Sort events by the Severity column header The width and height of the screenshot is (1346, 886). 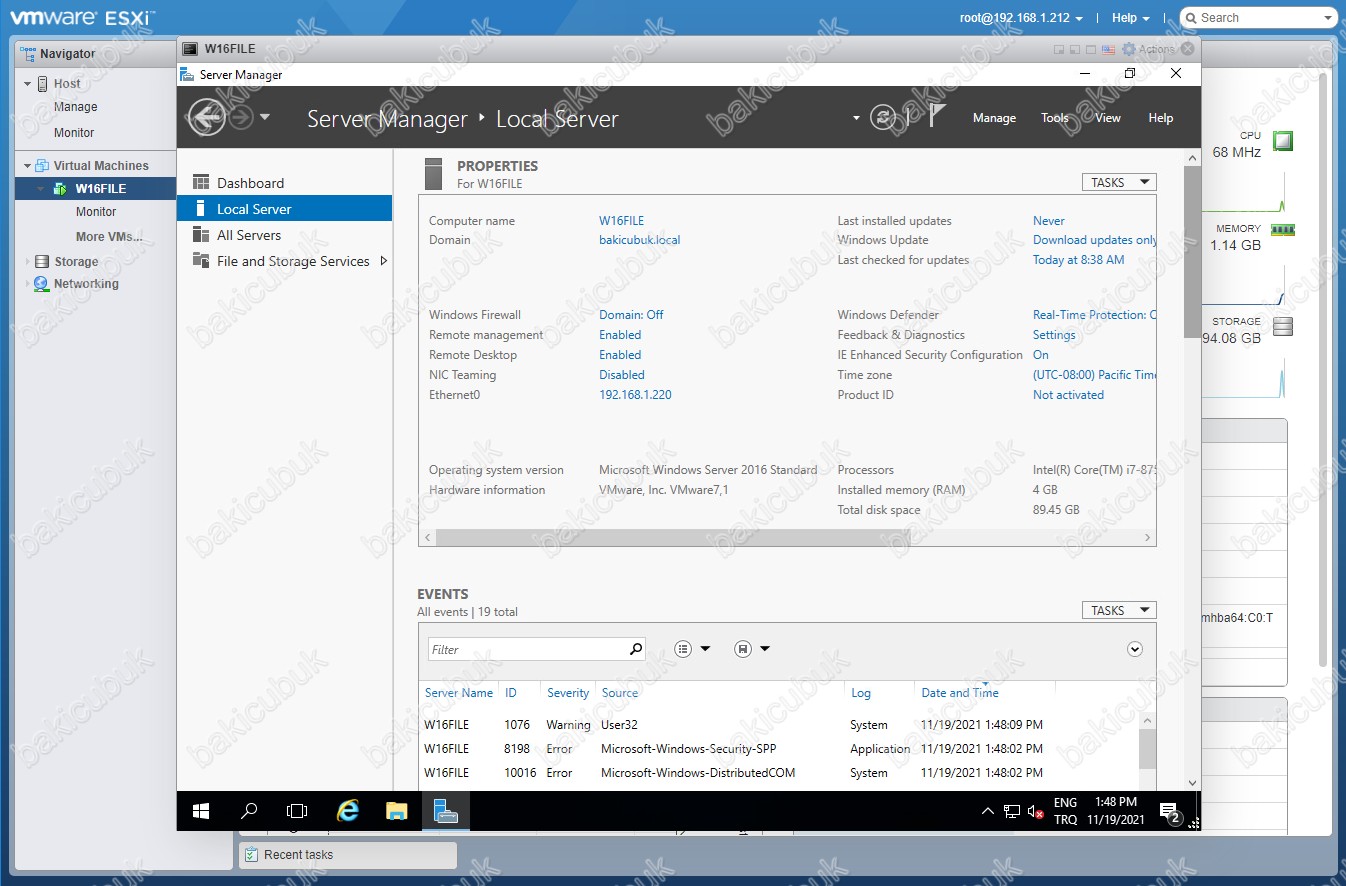coord(568,693)
